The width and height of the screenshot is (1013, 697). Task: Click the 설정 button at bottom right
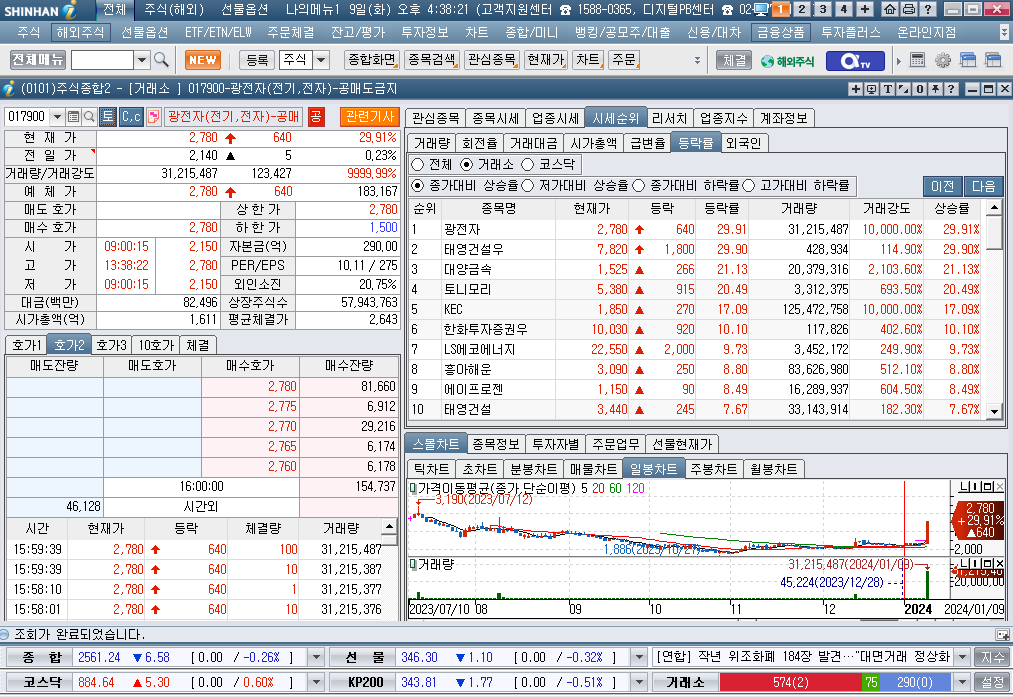click(992, 681)
